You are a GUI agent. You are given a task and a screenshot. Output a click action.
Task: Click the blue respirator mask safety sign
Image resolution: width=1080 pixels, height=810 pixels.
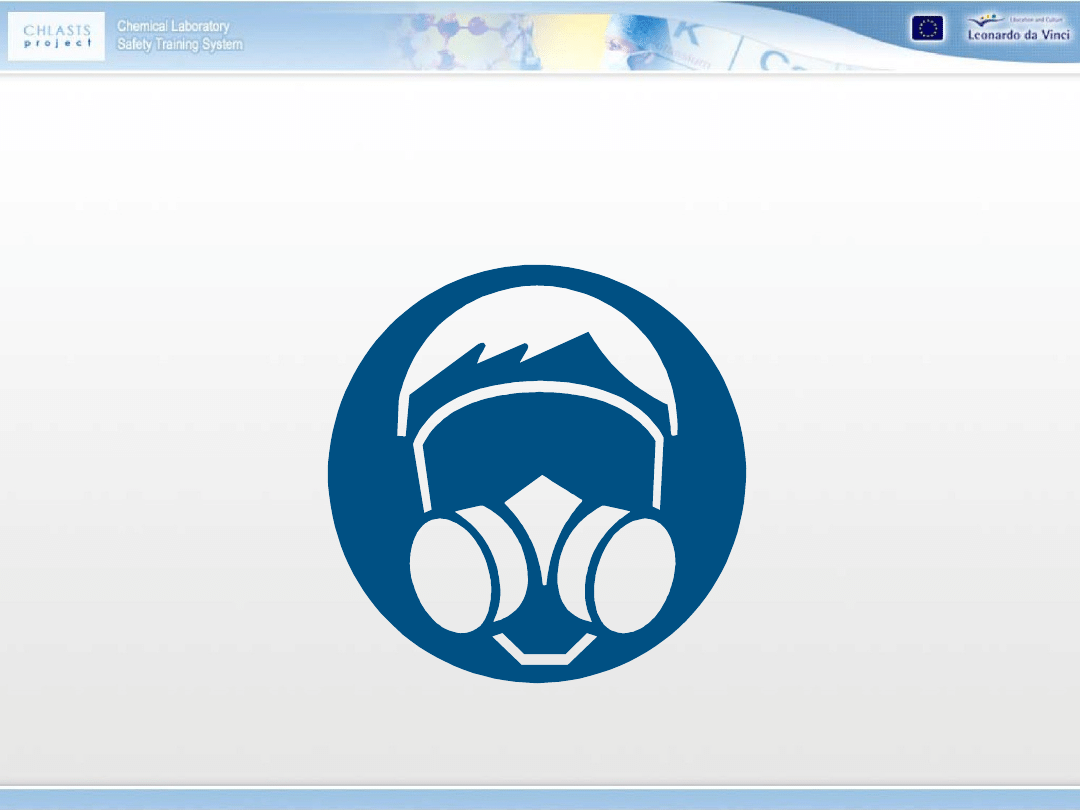tap(536, 473)
